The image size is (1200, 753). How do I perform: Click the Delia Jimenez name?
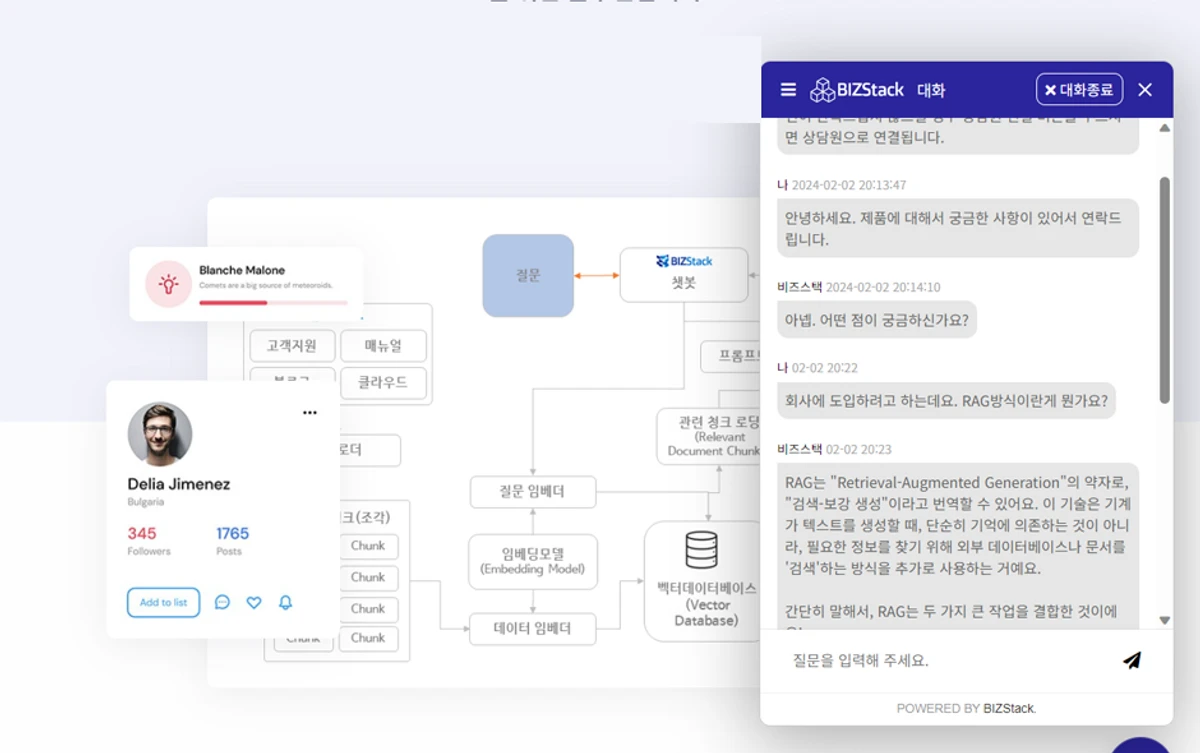pos(179,484)
